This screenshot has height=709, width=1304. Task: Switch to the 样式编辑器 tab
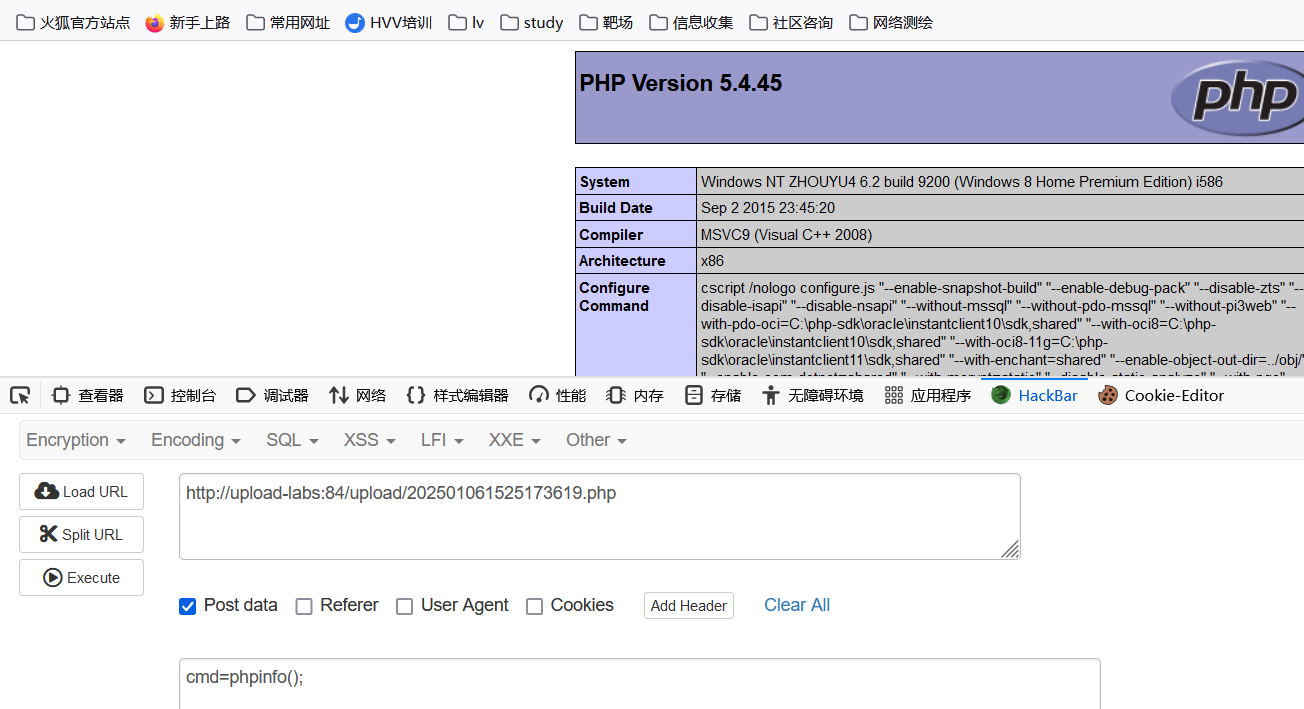point(458,395)
